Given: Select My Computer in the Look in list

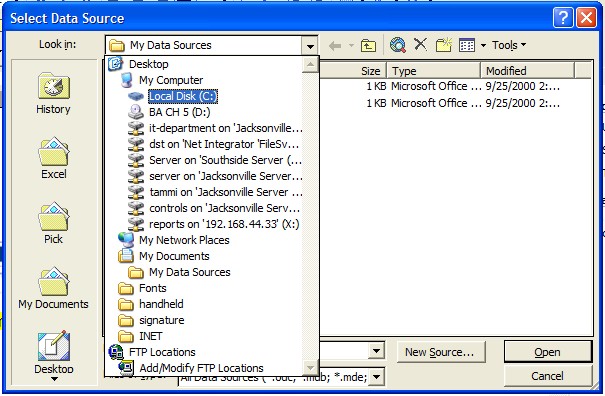Looking at the screenshot, I should (x=203, y=80).
